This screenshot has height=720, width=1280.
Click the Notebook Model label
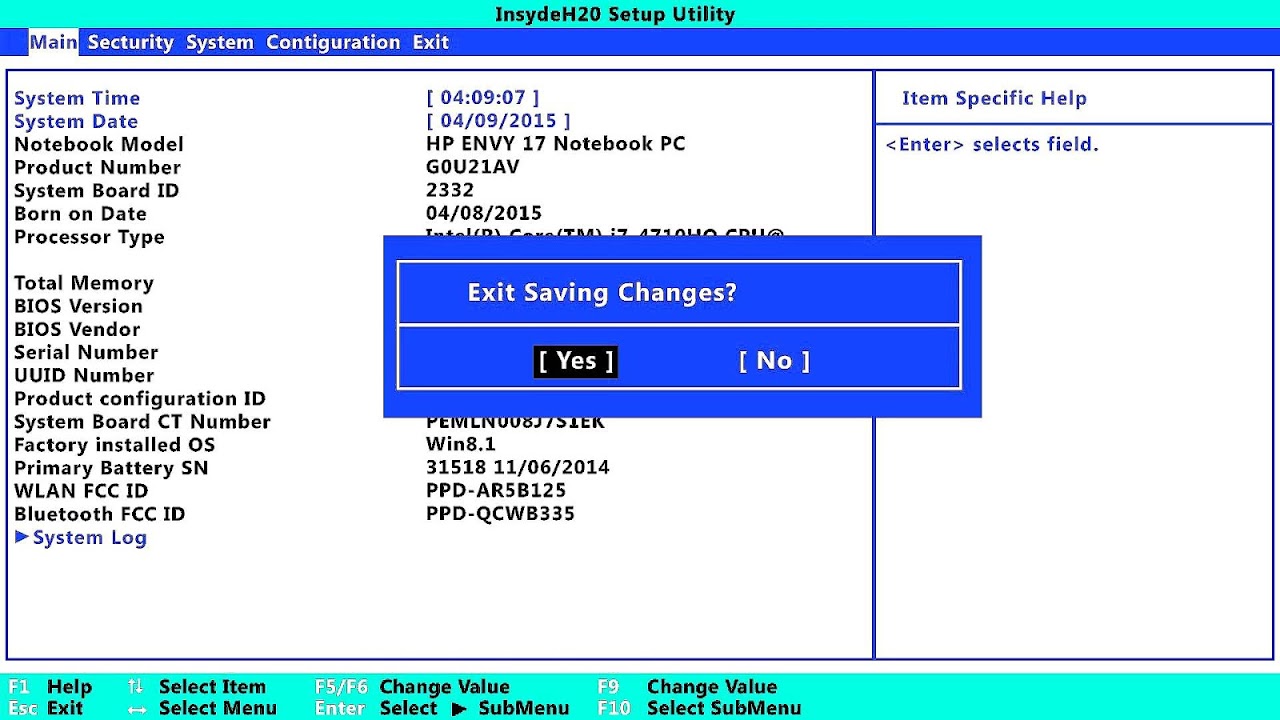pyautogui.click(x=99, y=144)
